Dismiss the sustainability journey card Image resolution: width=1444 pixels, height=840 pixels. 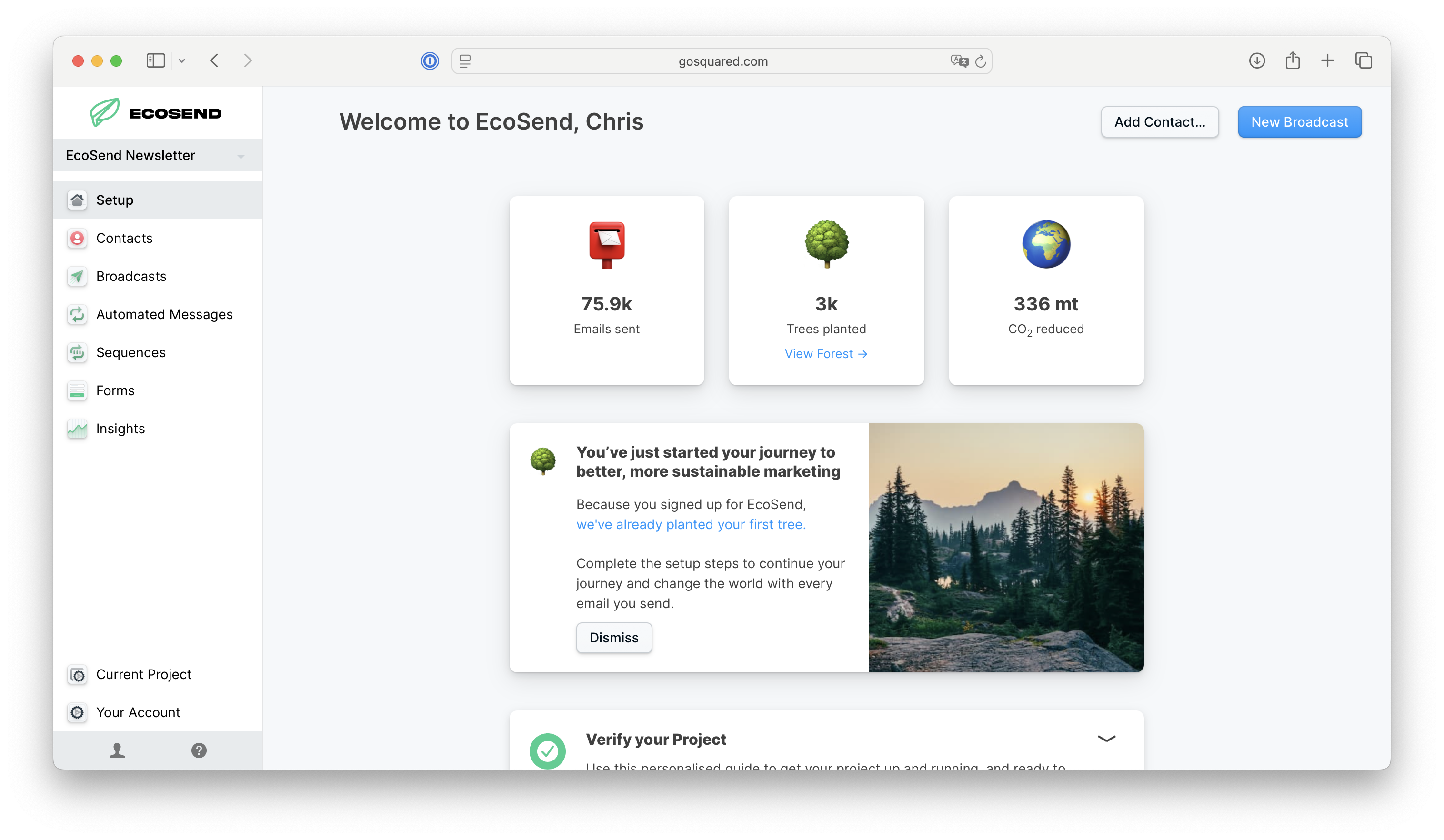614,638
